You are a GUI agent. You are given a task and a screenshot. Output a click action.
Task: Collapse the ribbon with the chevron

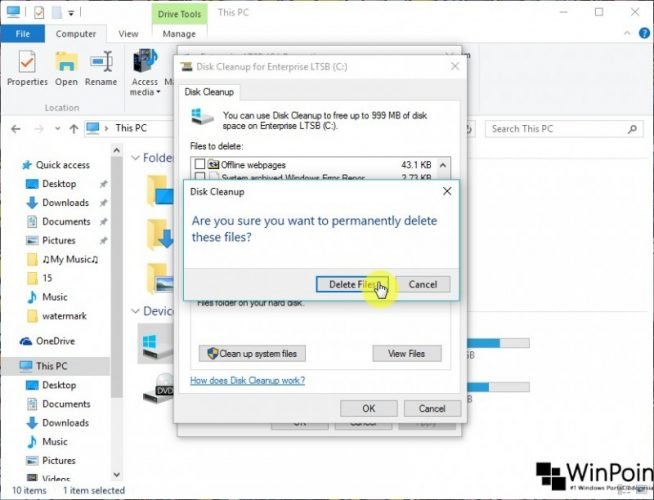point(626,34)
